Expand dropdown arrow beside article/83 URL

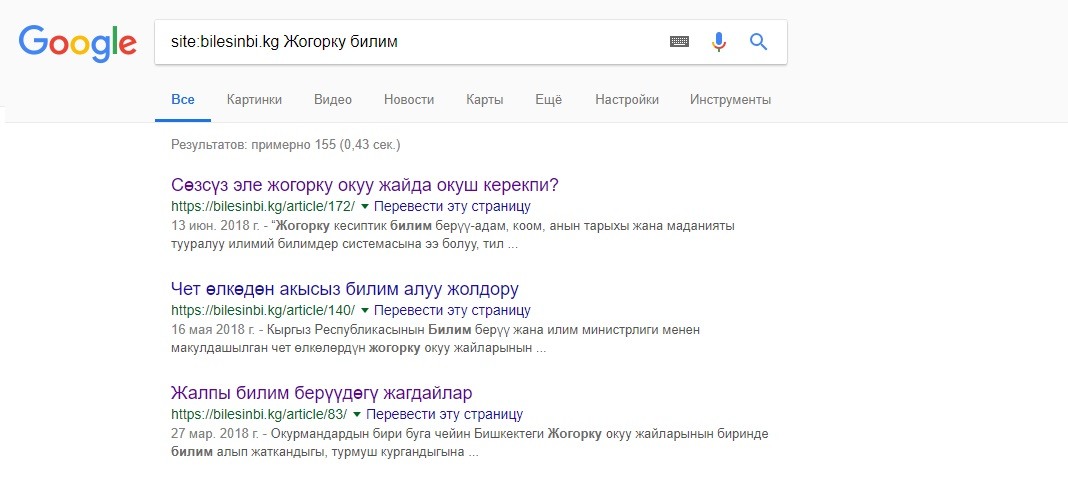click(357, 414)
